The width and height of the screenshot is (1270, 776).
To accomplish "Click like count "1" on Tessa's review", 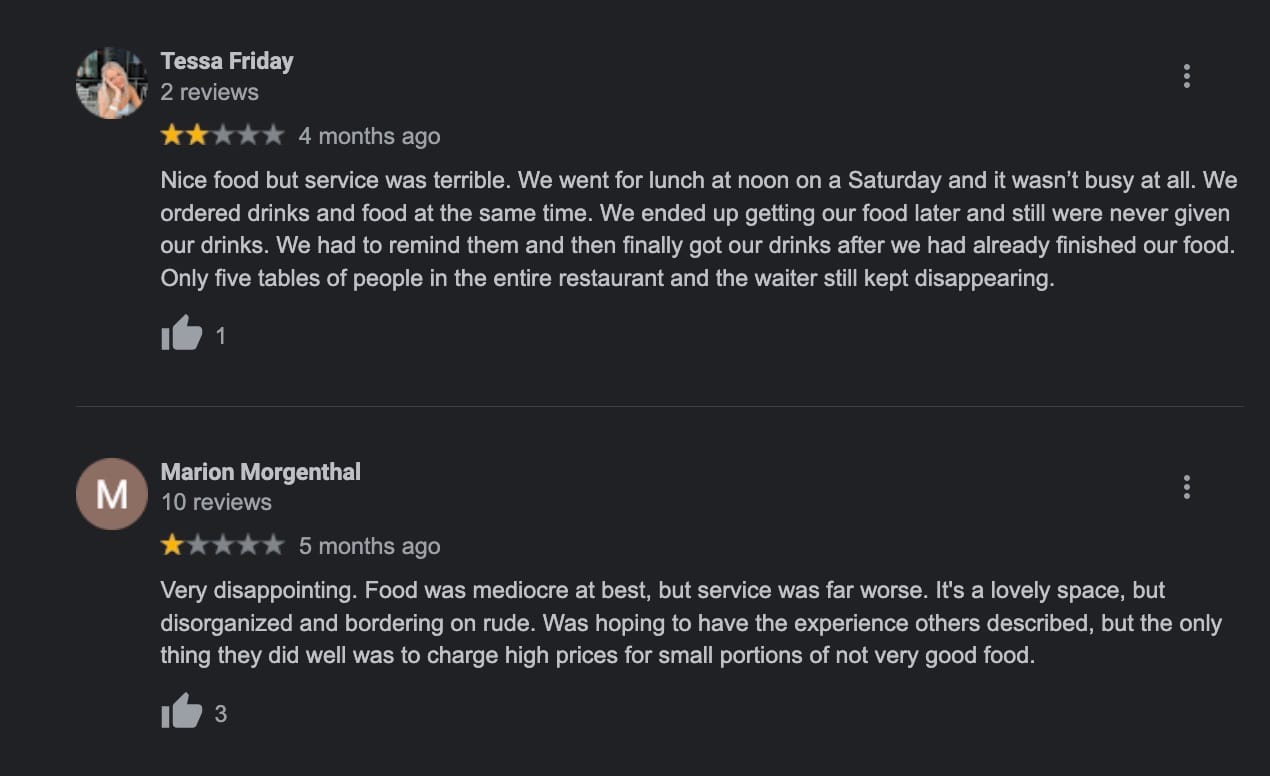I will click(221, 336).
